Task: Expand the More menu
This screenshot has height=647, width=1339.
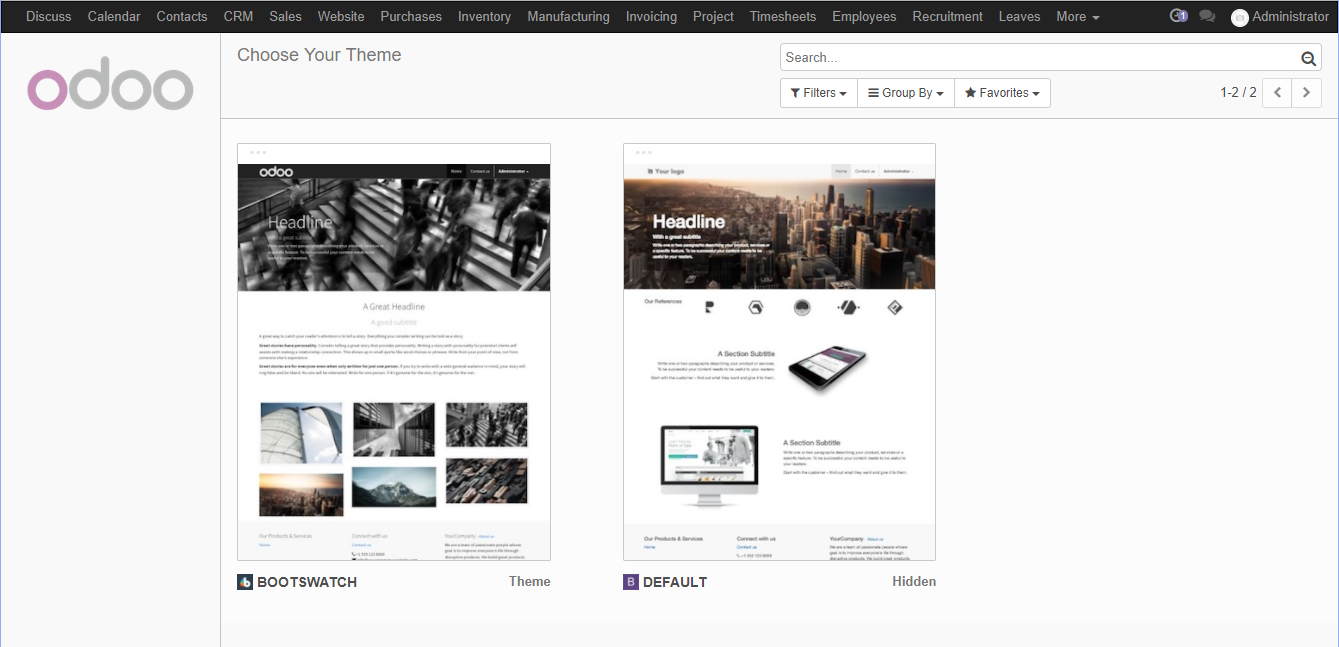Action: 1077,16
